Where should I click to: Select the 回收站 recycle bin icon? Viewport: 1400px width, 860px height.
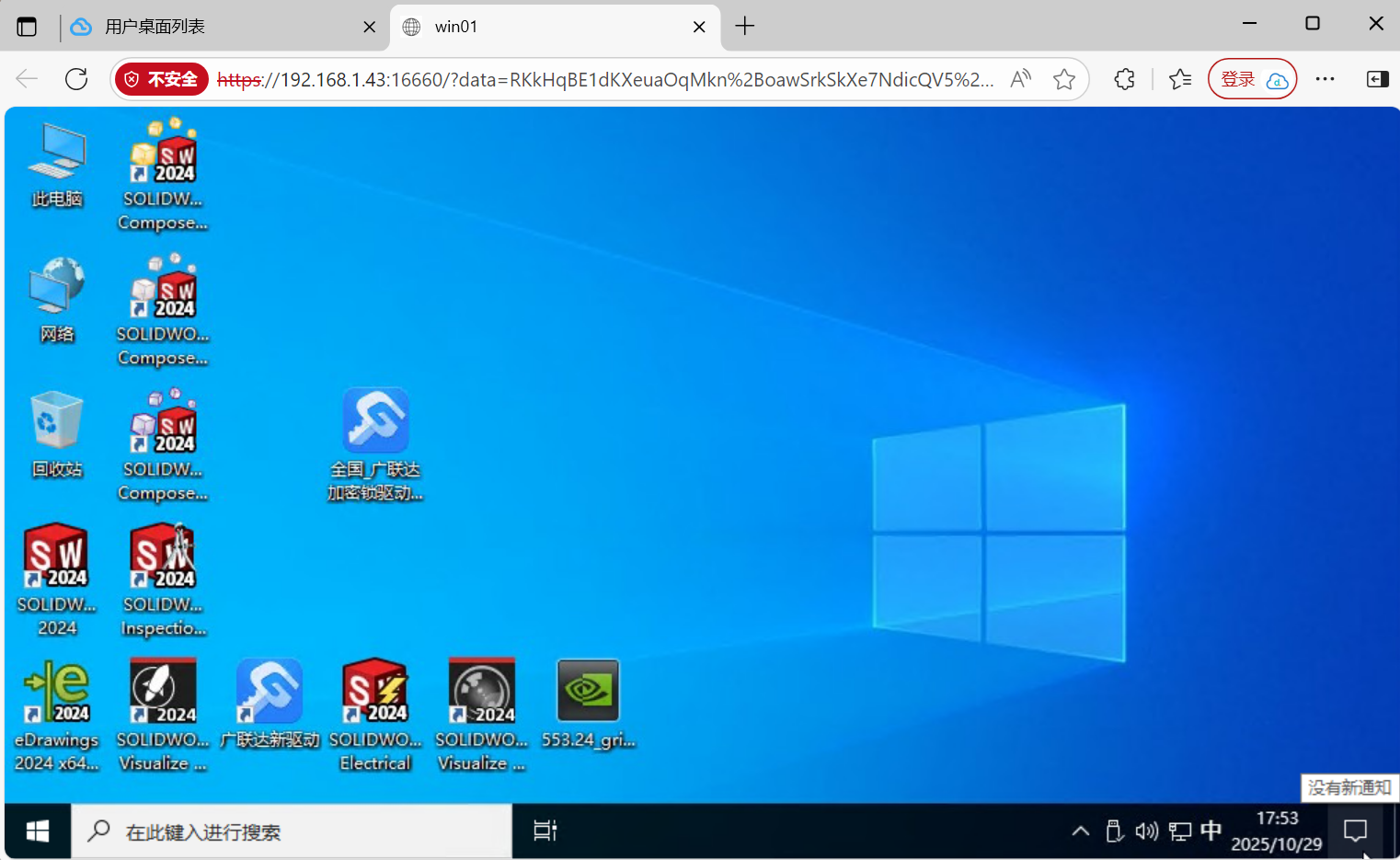tap(56, 422)
